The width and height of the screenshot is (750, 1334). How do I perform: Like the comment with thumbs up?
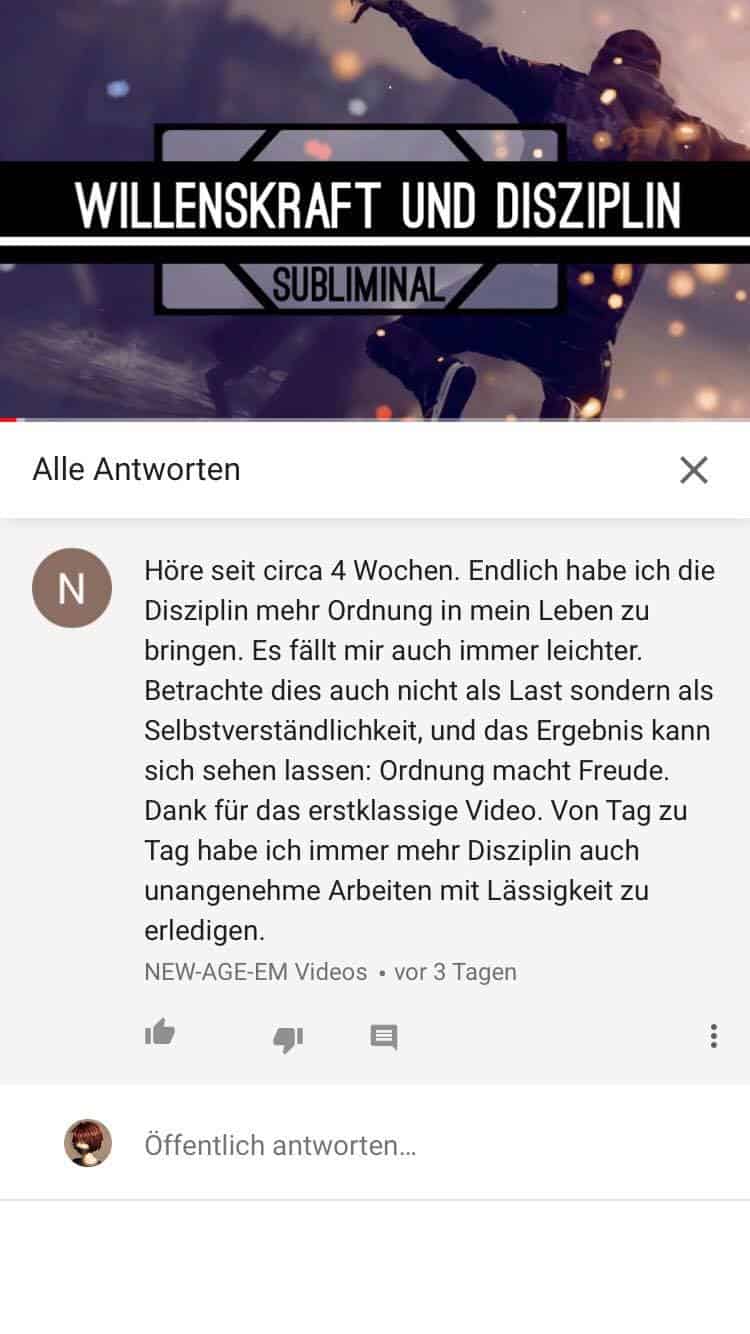(x=160, y=1033)
